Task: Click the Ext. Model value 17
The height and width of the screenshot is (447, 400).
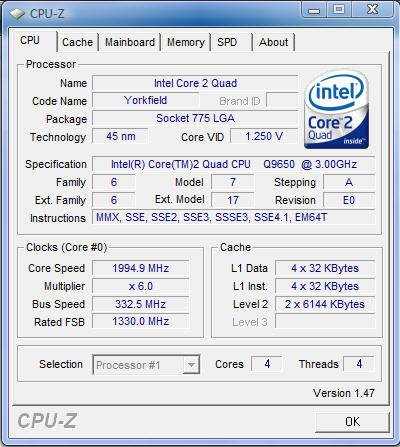Action: pyautogui.click(x=233, y=200)
